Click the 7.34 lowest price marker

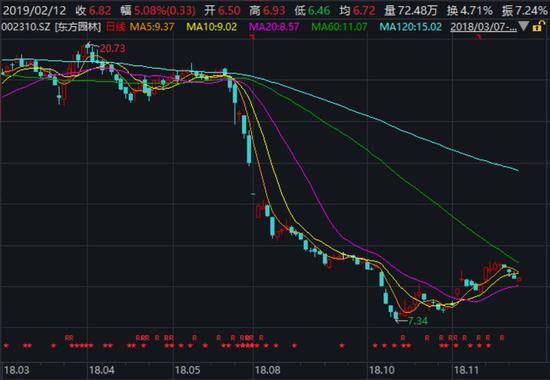418,321
